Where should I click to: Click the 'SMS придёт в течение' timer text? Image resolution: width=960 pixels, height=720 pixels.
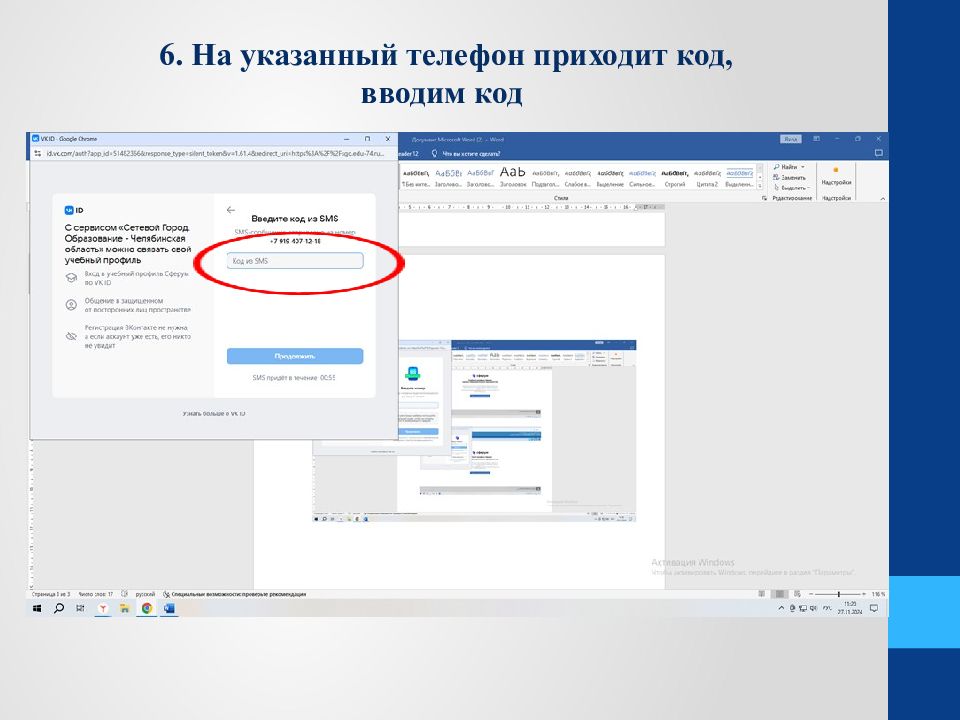pyautogui.click(x=294, y=378)
